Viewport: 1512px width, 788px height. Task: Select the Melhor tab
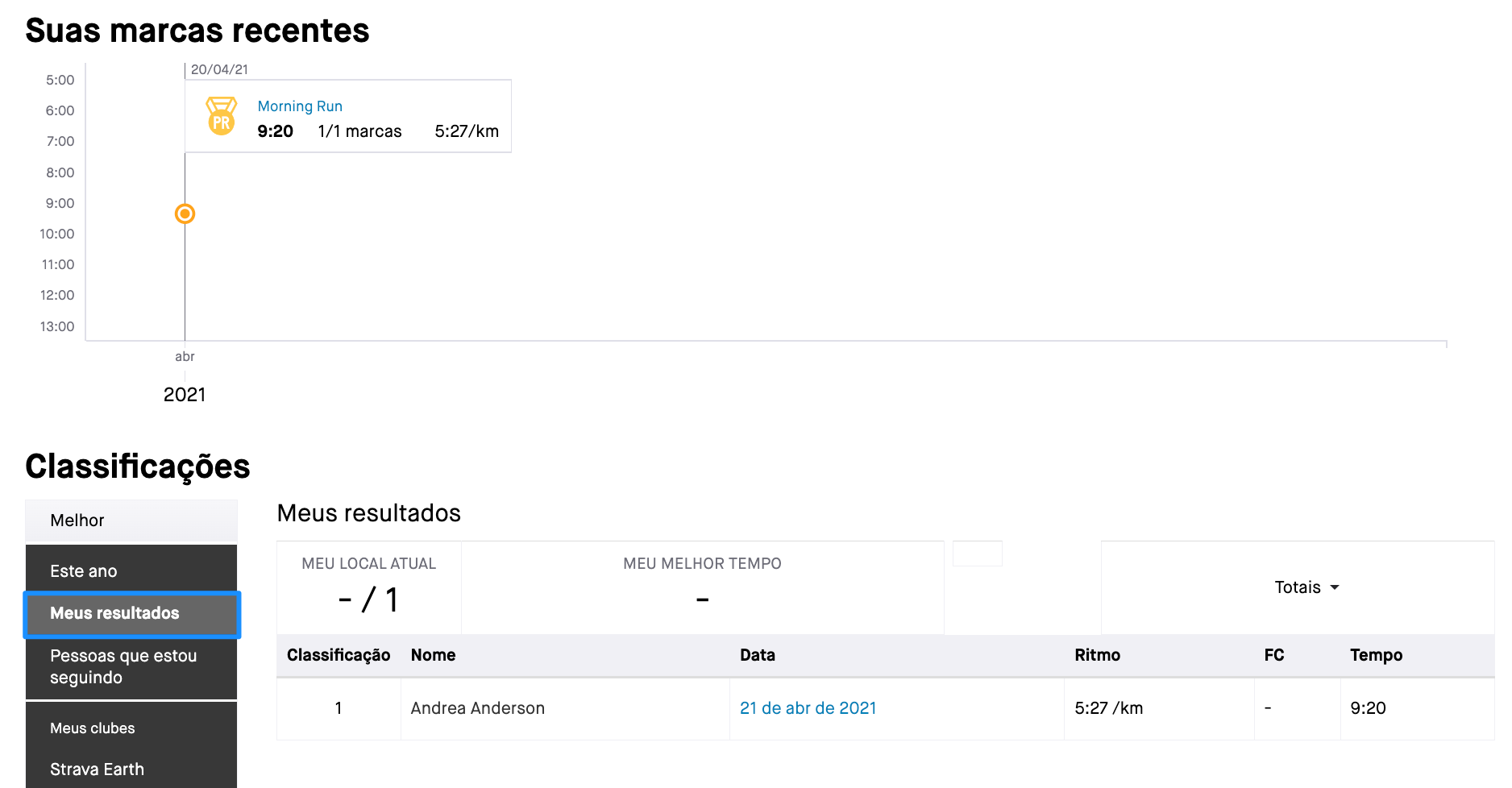(131, 520)
